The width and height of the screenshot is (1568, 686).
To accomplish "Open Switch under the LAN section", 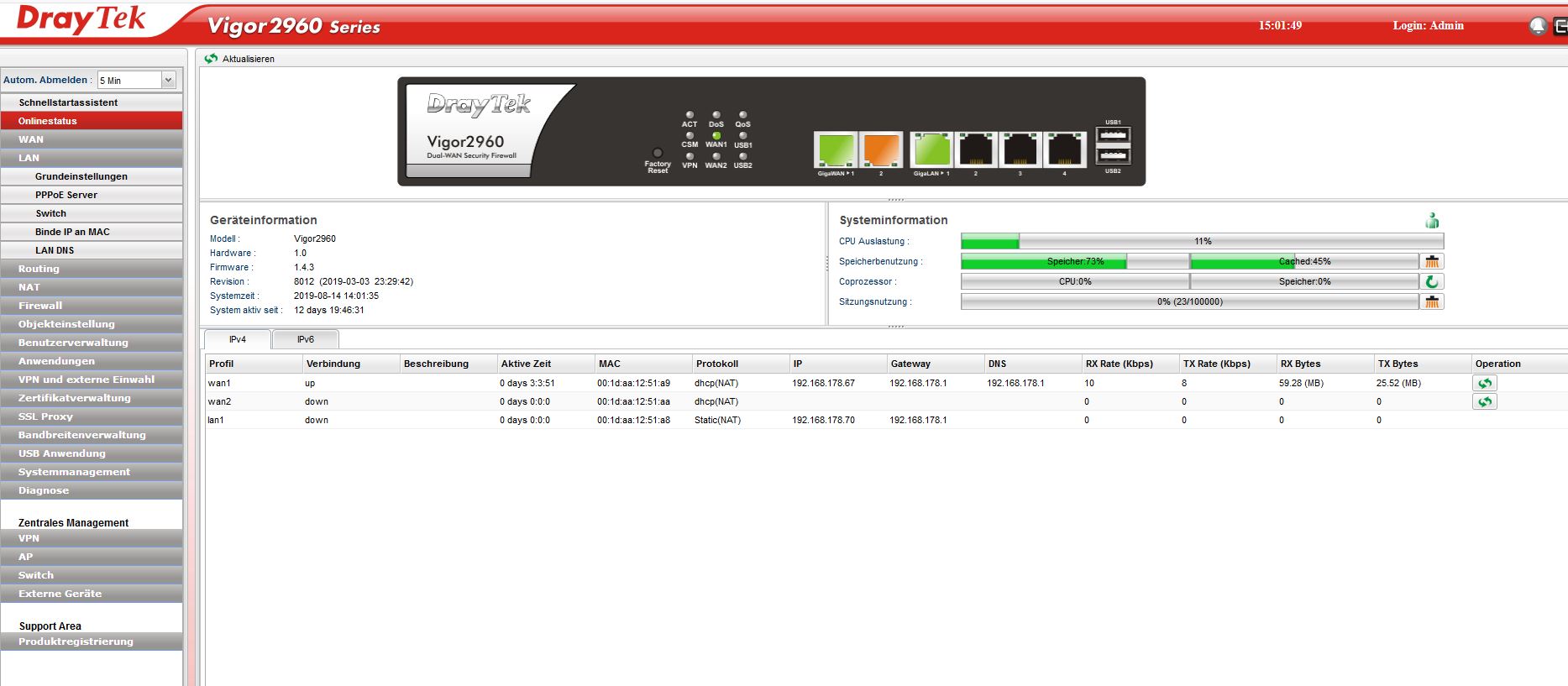I will coord(92,213).
